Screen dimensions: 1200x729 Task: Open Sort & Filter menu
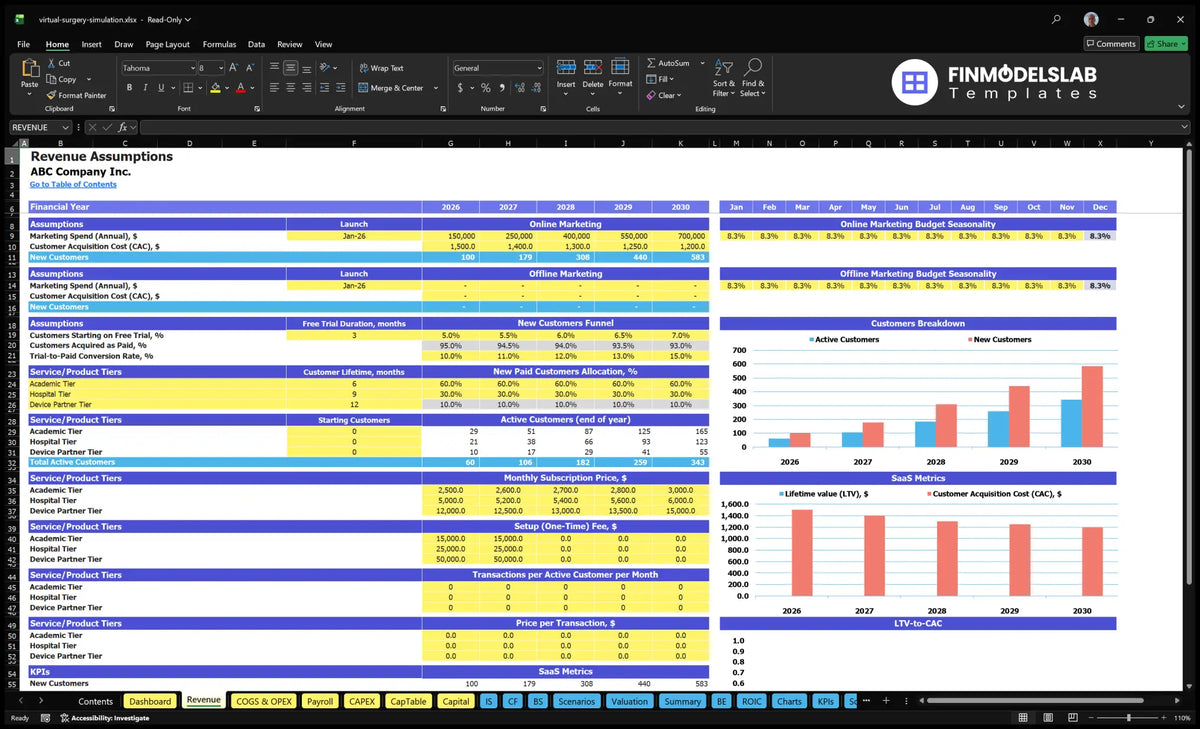pos(724,78)
